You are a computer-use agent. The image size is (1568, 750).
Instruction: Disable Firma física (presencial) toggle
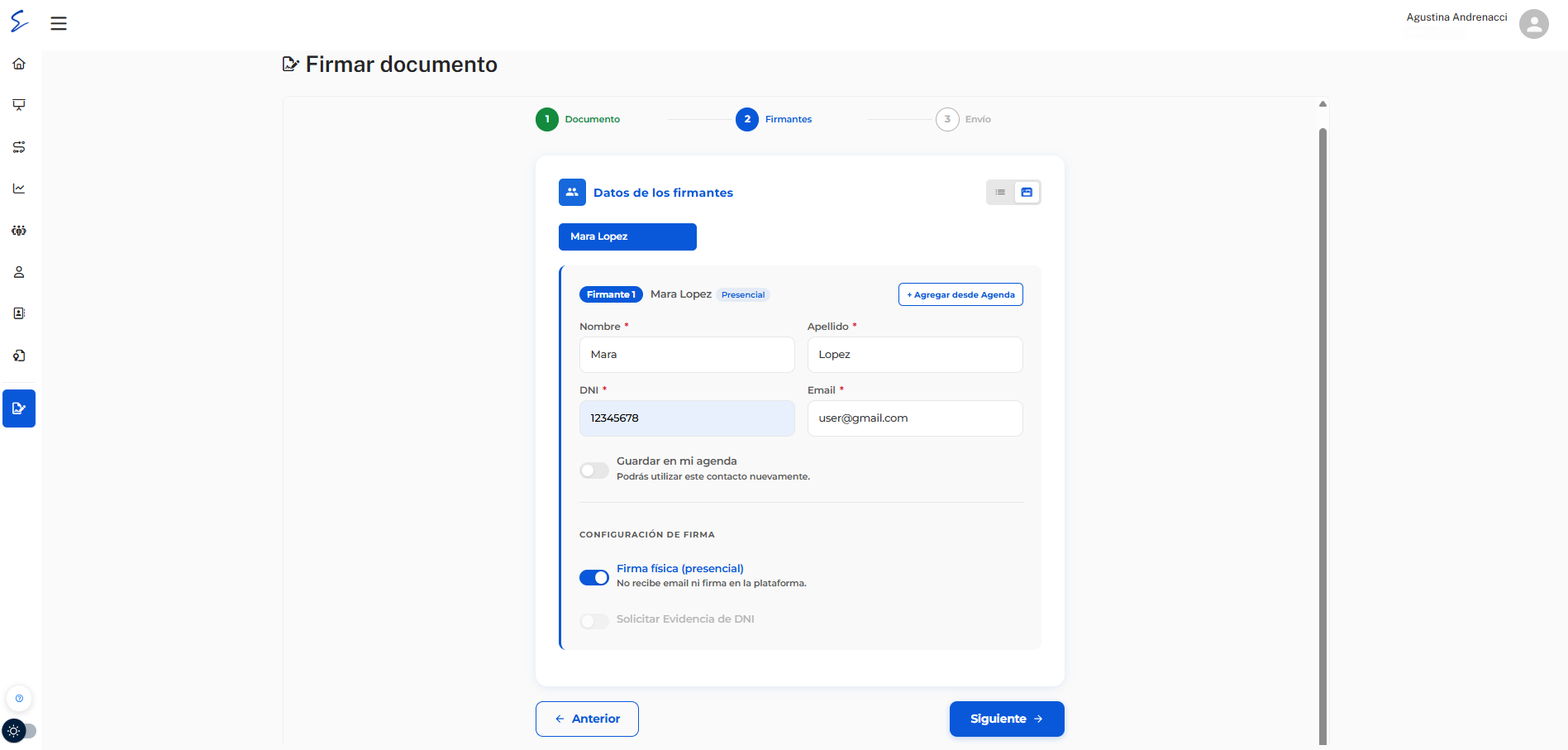tap(594, 577)
